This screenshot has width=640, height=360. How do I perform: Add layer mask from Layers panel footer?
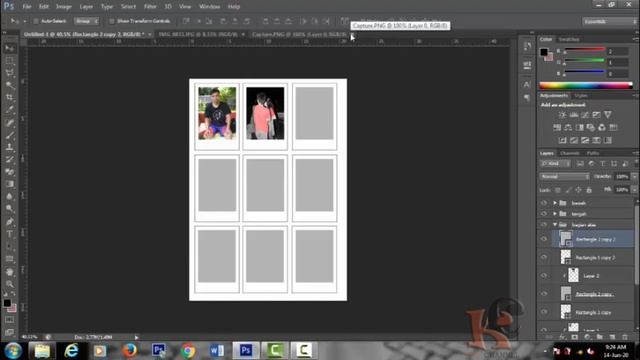[575, 337]
